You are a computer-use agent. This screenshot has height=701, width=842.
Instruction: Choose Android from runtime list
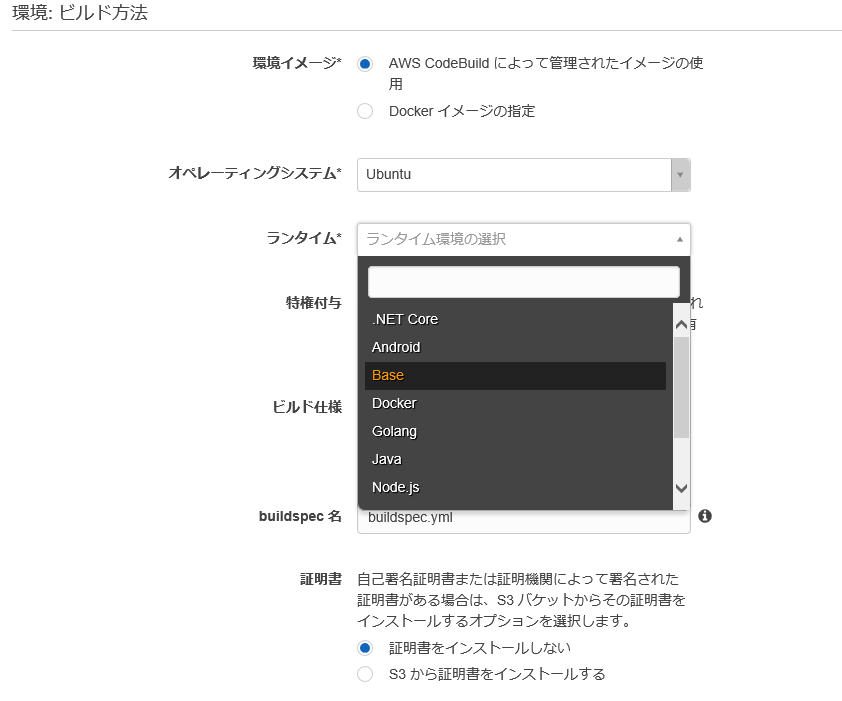(515, 347)
